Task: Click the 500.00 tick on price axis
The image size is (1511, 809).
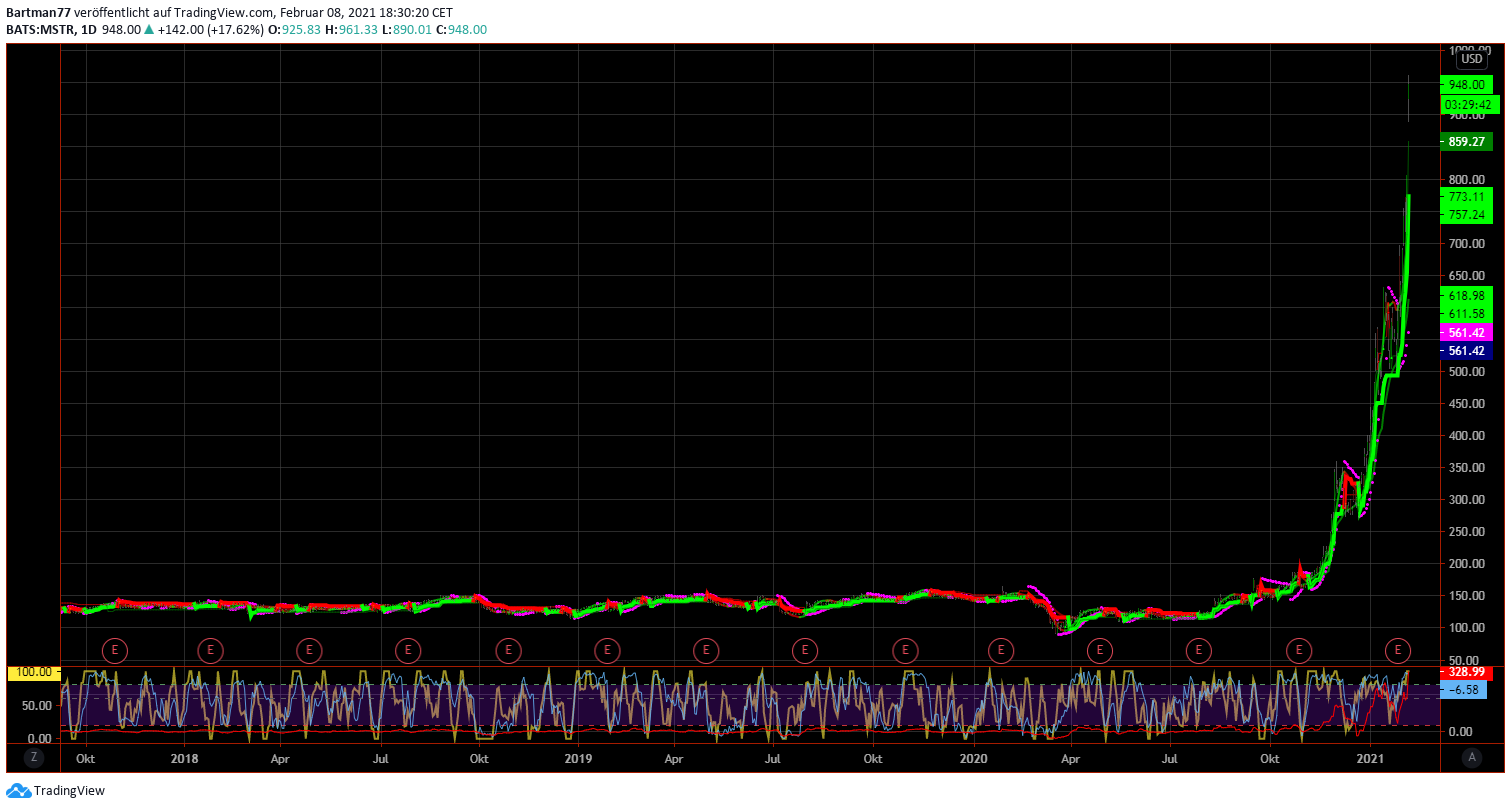Action: pyautogui.click(x=1466, y=372)
